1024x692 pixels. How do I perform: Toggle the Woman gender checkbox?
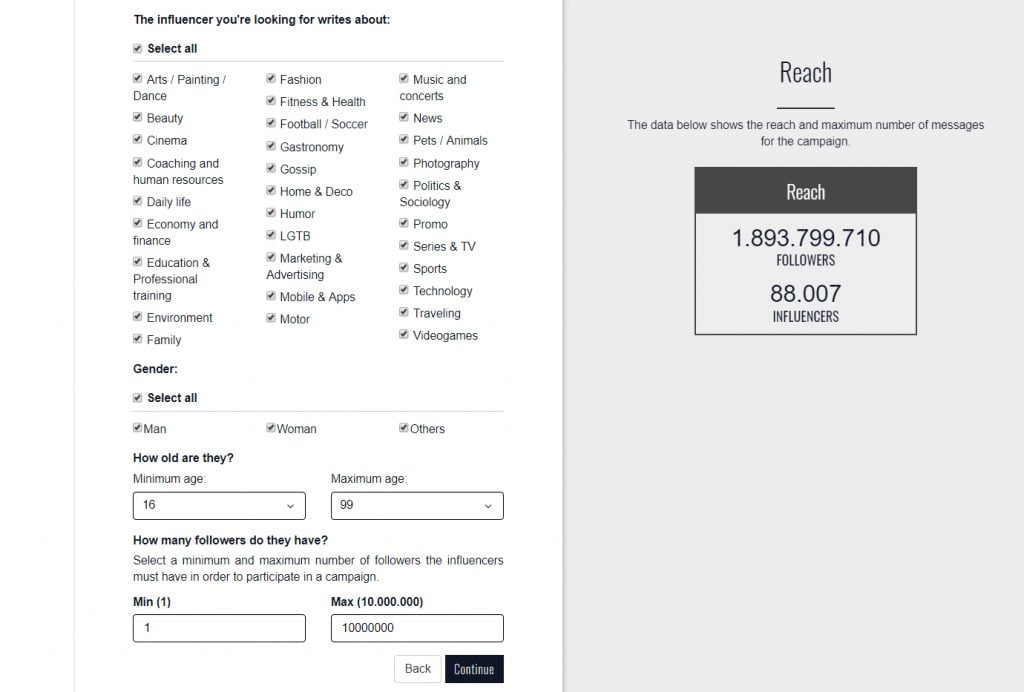click(270, 428)
